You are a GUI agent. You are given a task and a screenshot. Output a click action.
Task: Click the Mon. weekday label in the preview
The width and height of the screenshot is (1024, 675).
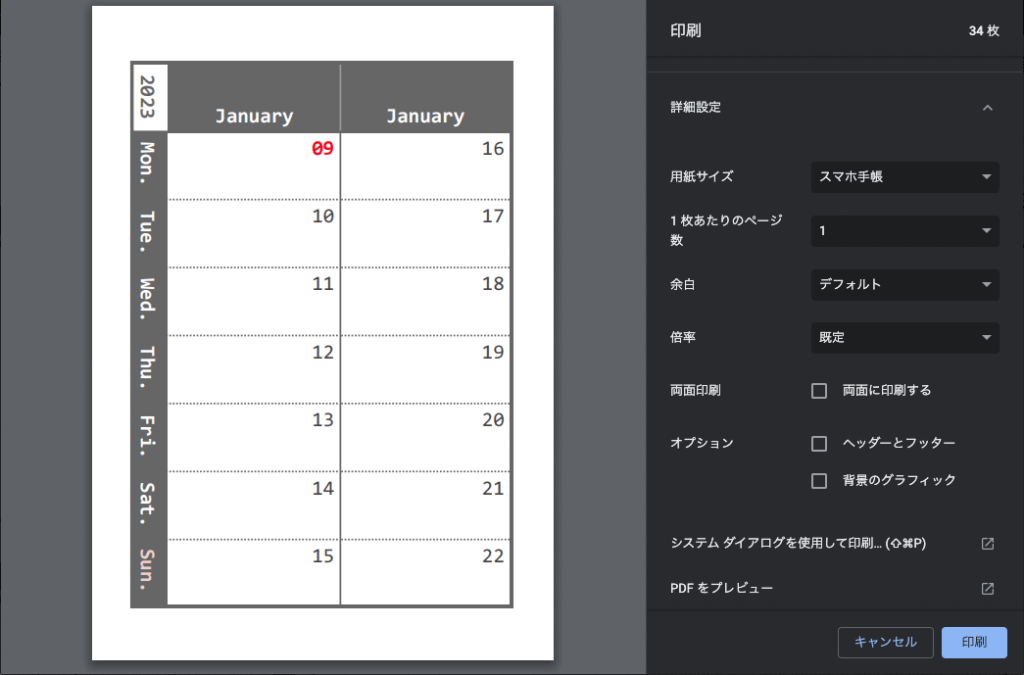[x=146, y=162]
